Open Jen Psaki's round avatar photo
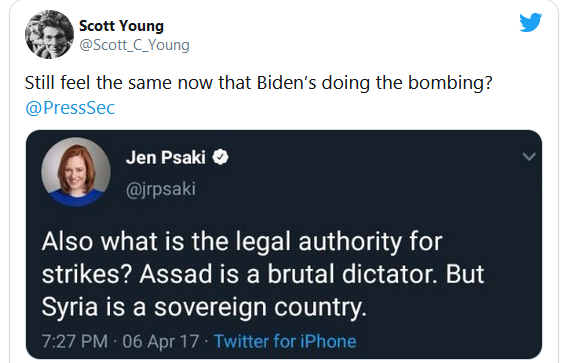This screenshot has width=583, height=363. click(76, 172)
